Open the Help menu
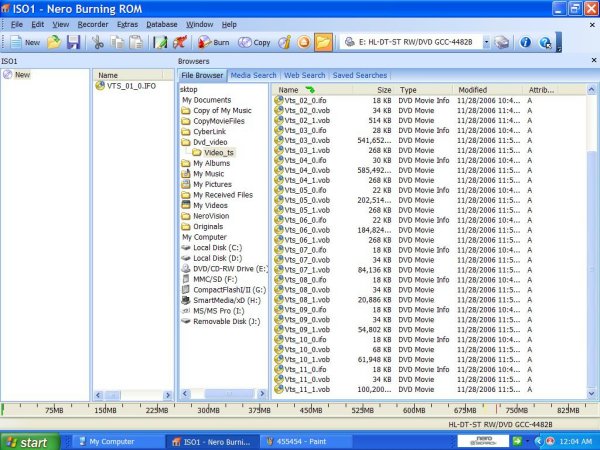 (229, 24)
